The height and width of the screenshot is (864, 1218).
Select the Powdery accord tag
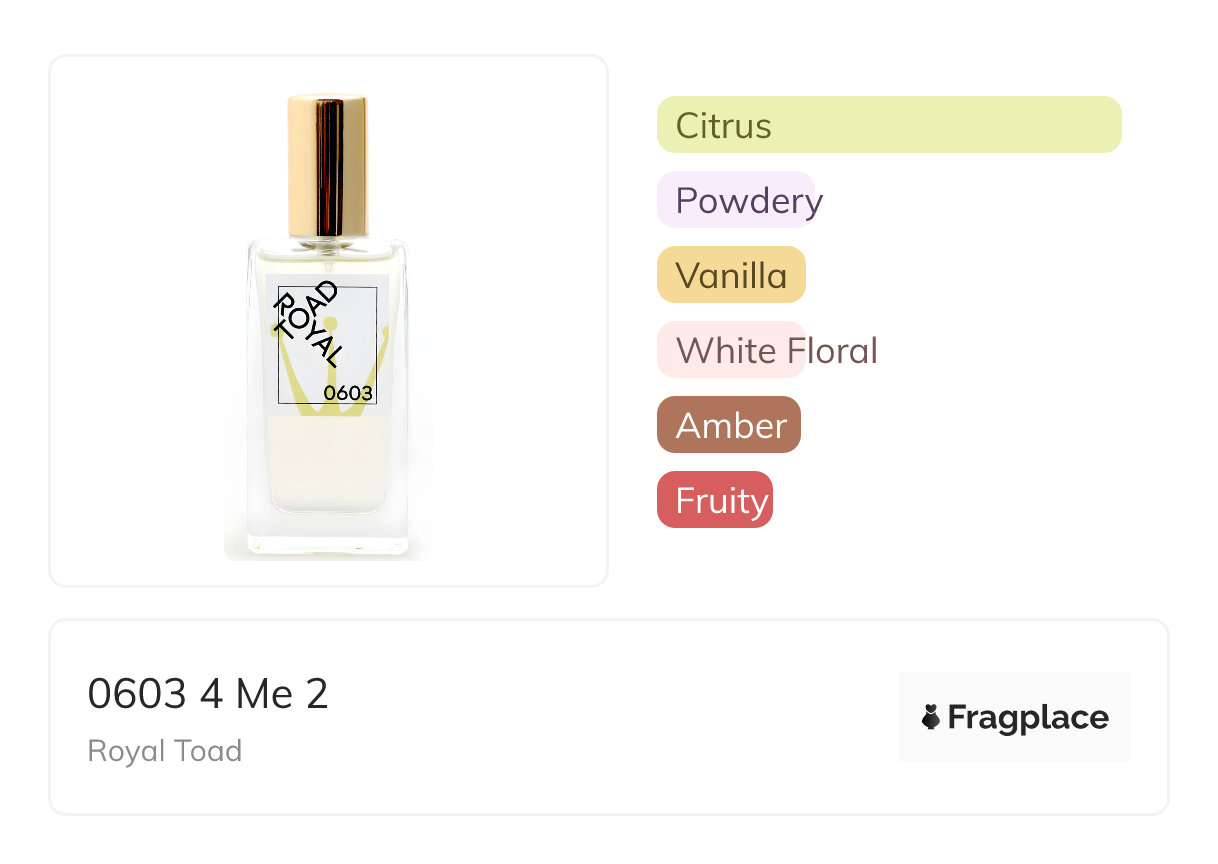coord(738,200)
